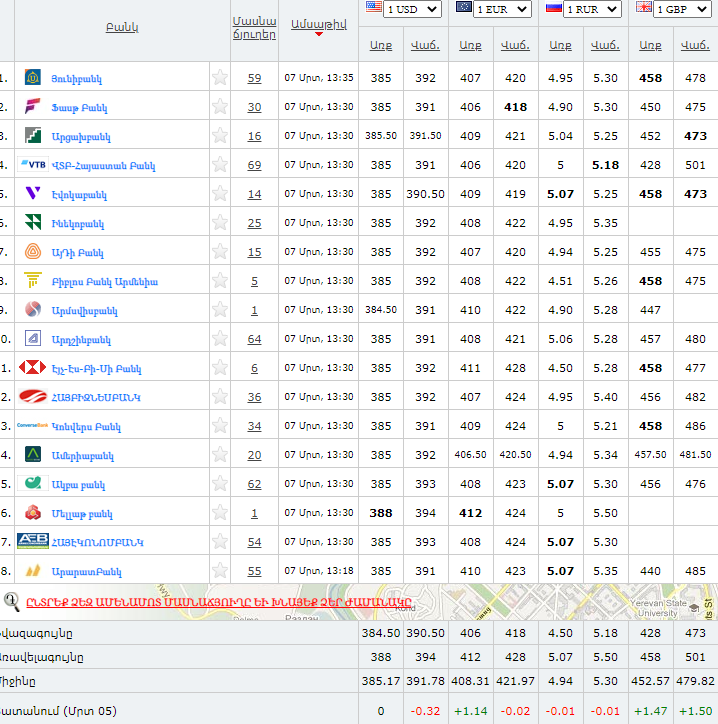Image resolution: width=718 pixels, height=724 pixels.
Task: Click the 385.17 average USD buy value
Action: click(x=381, y=681)
